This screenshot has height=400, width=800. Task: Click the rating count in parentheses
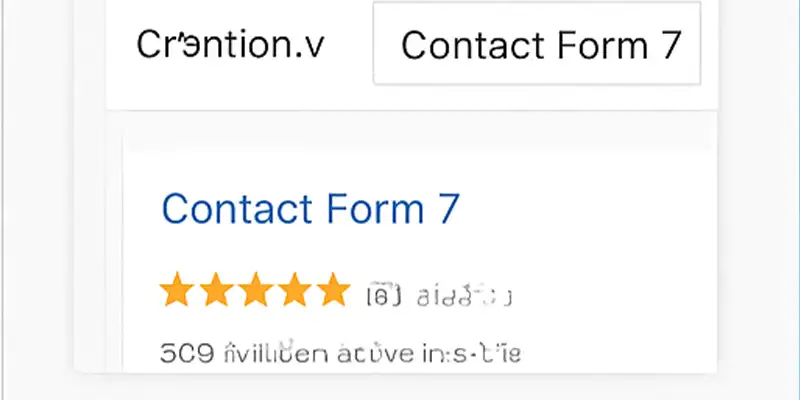coord(384,295)
